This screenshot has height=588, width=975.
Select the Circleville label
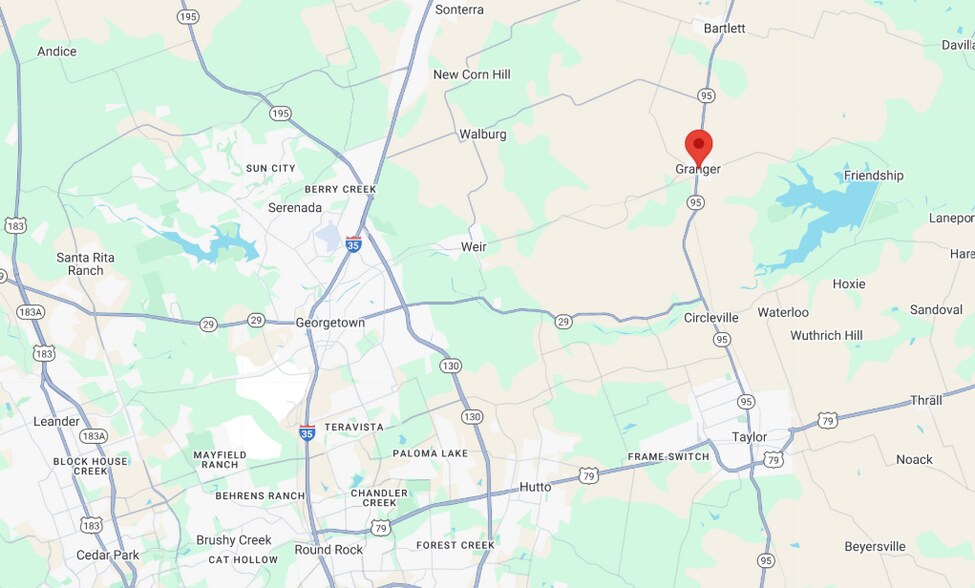click(711, 318)
